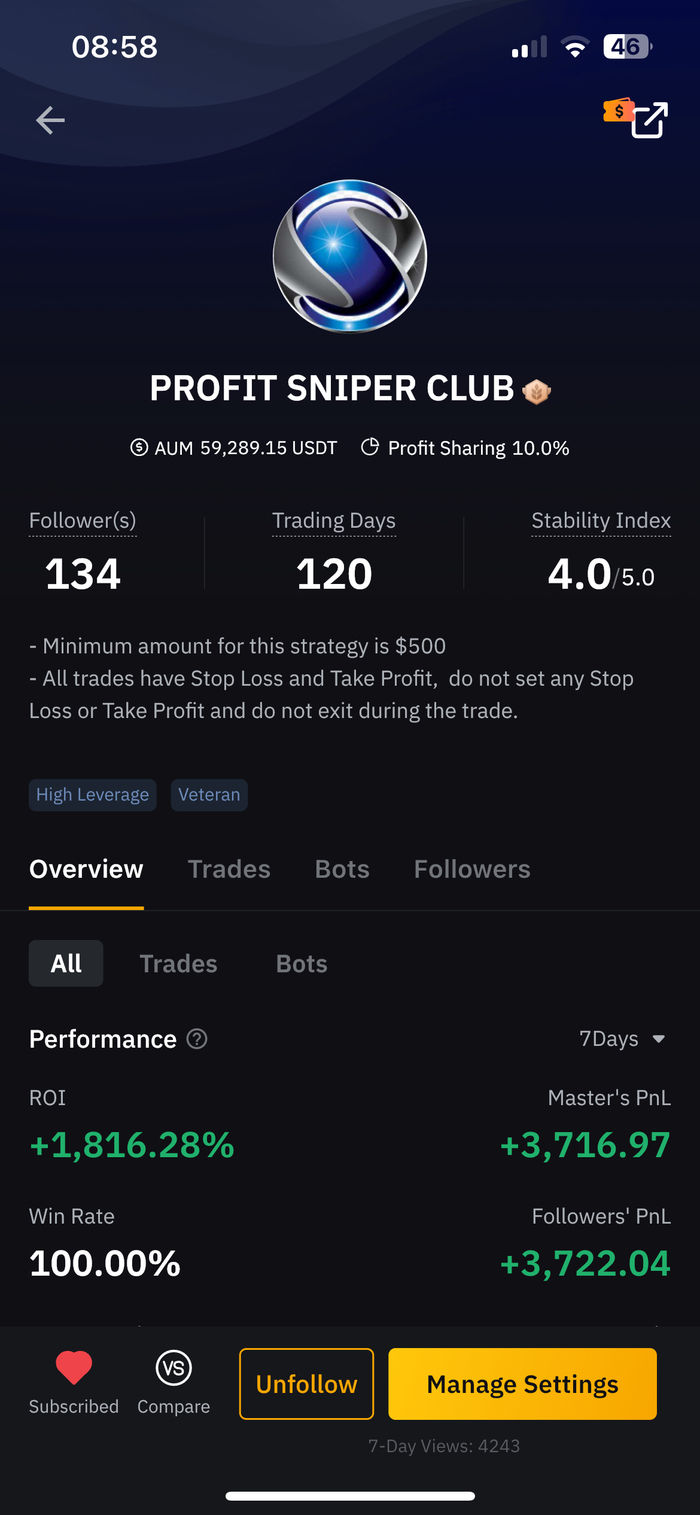Tap the badge beside the club name
The width and height of the screenshot is (700, 1515).
(x=537, y=390)
